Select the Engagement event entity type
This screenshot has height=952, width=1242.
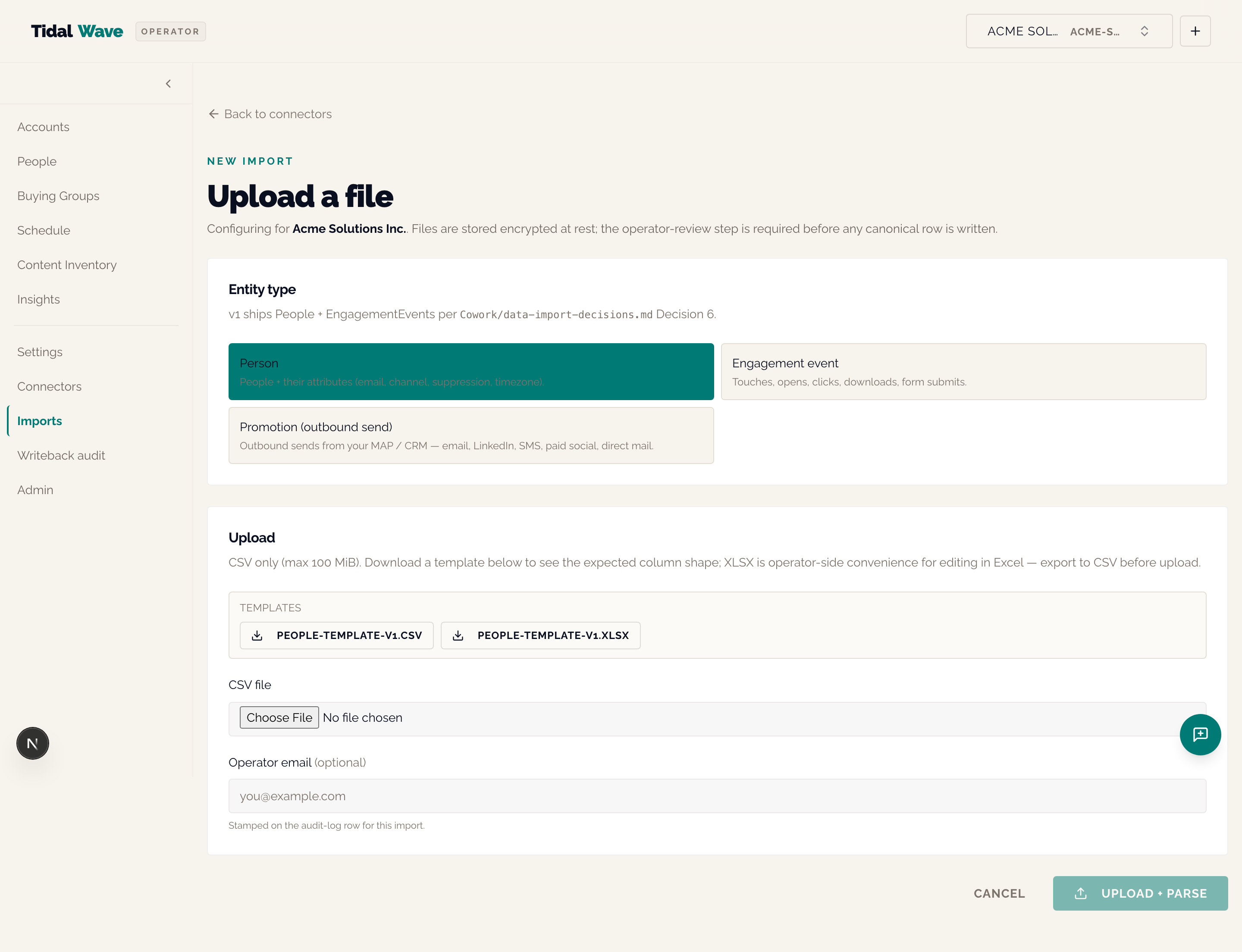pyautogui.click(x=964, y=372)
